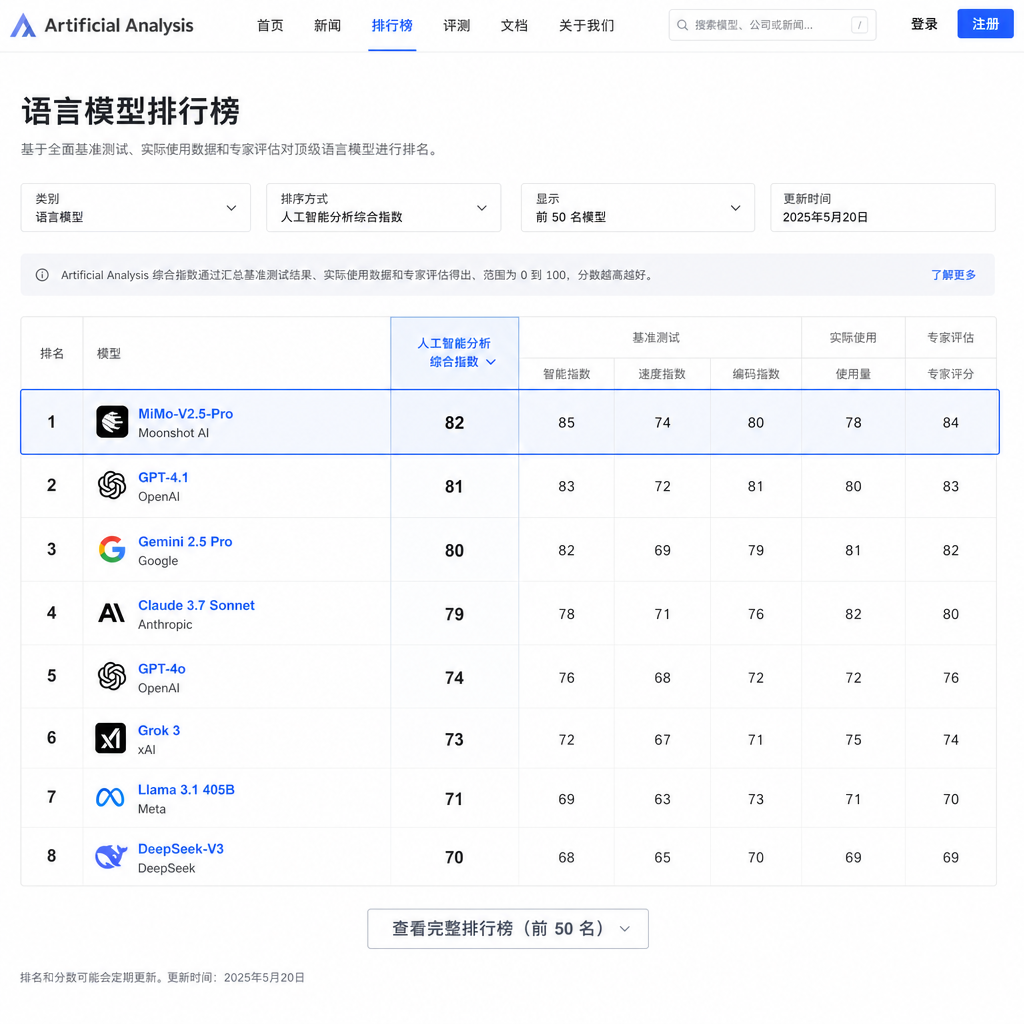Click the Gemini 2.5 Pro Google logo

(x=112, y=549)
